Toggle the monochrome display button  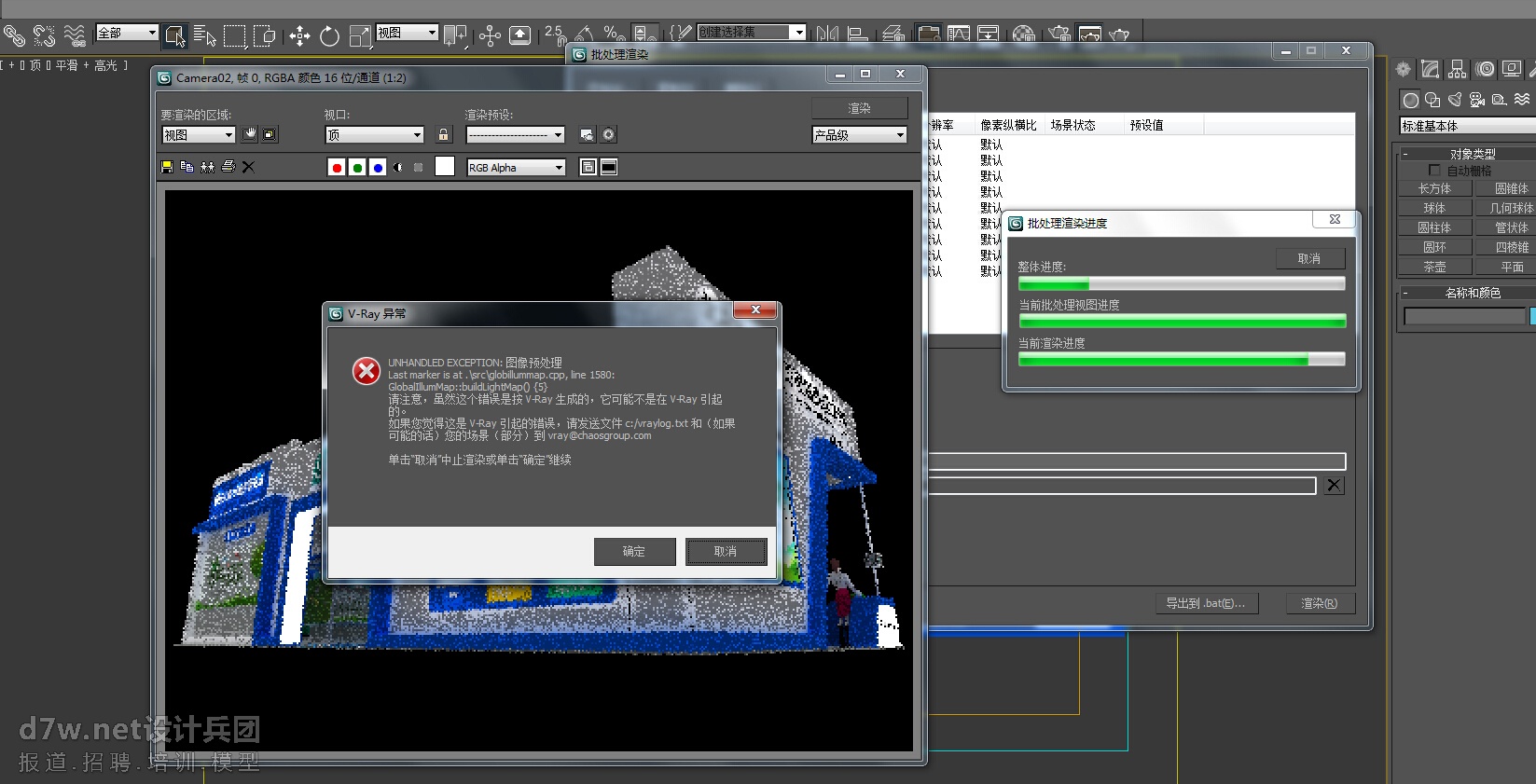(419, 167)
